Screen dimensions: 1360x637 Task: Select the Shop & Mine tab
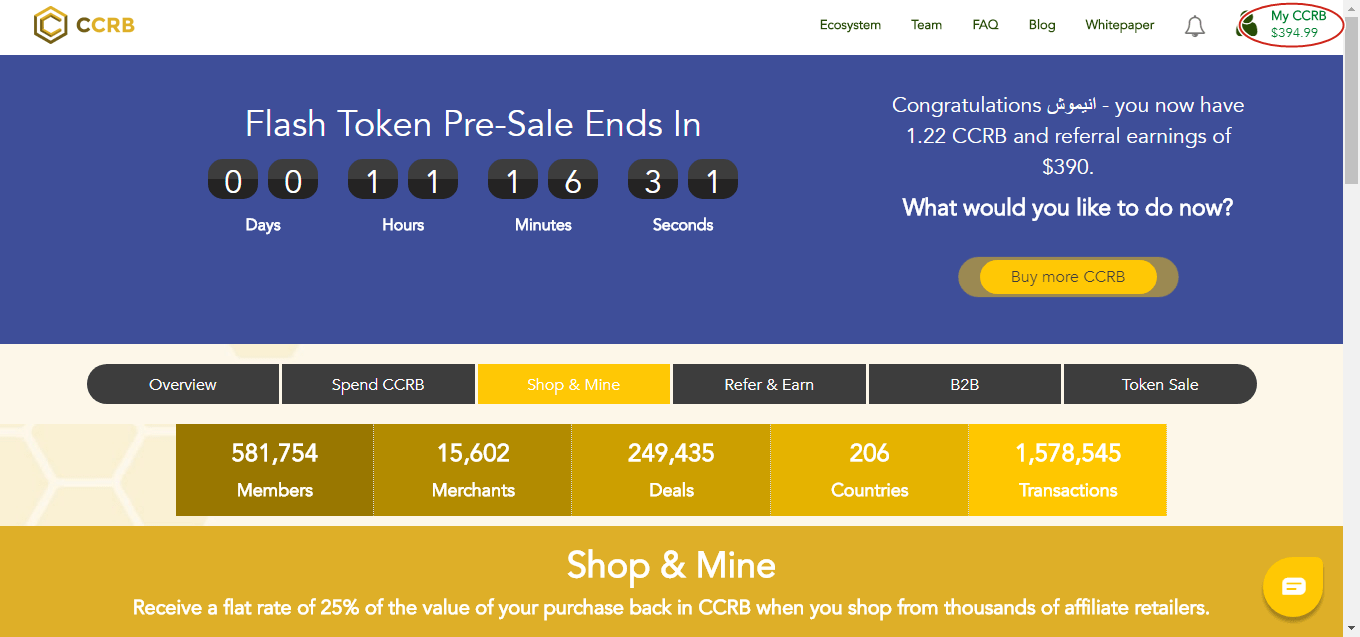click(x=574, y=384)
